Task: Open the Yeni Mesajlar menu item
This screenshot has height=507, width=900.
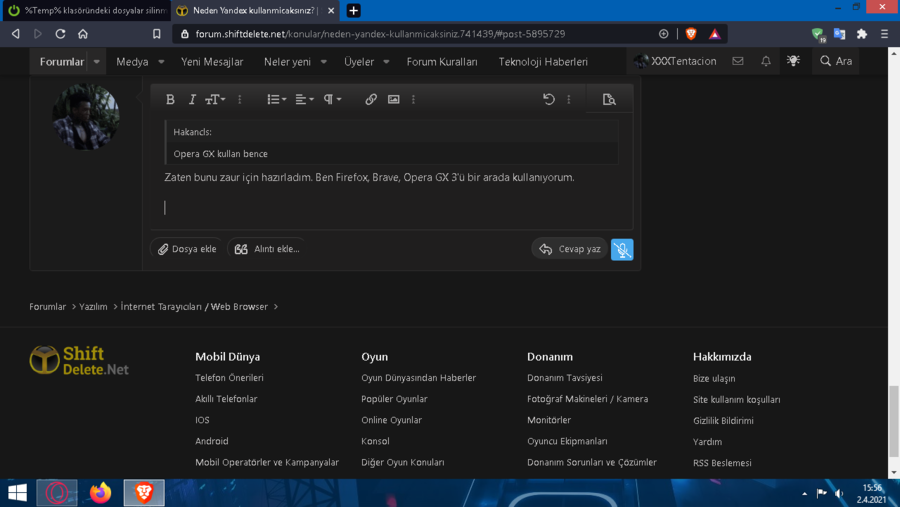Action: (x=212, y=61)
